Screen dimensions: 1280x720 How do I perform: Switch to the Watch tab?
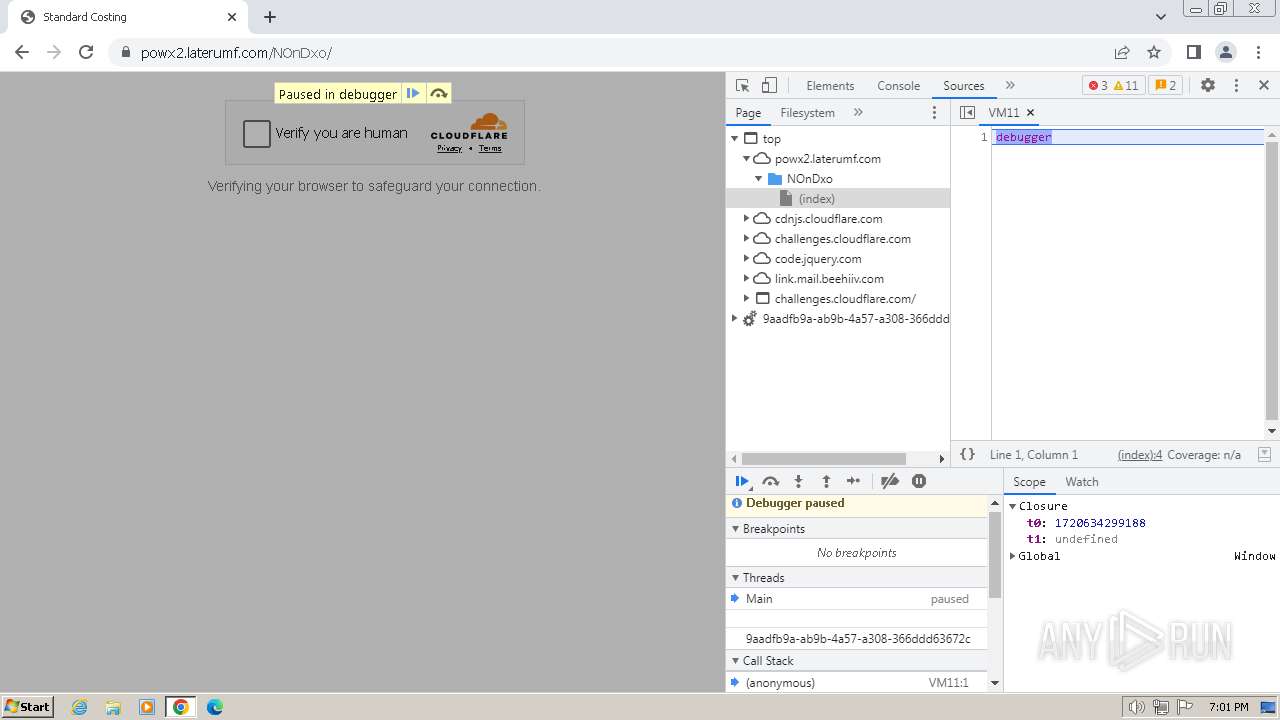(x=1082, y=482)
